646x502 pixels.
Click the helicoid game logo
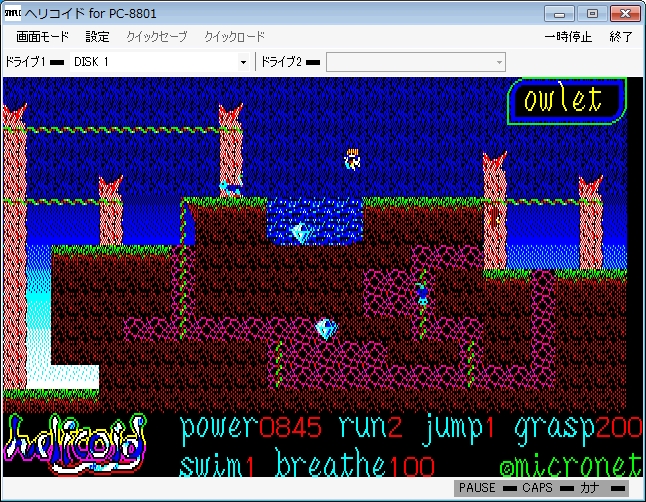[75, 444]
